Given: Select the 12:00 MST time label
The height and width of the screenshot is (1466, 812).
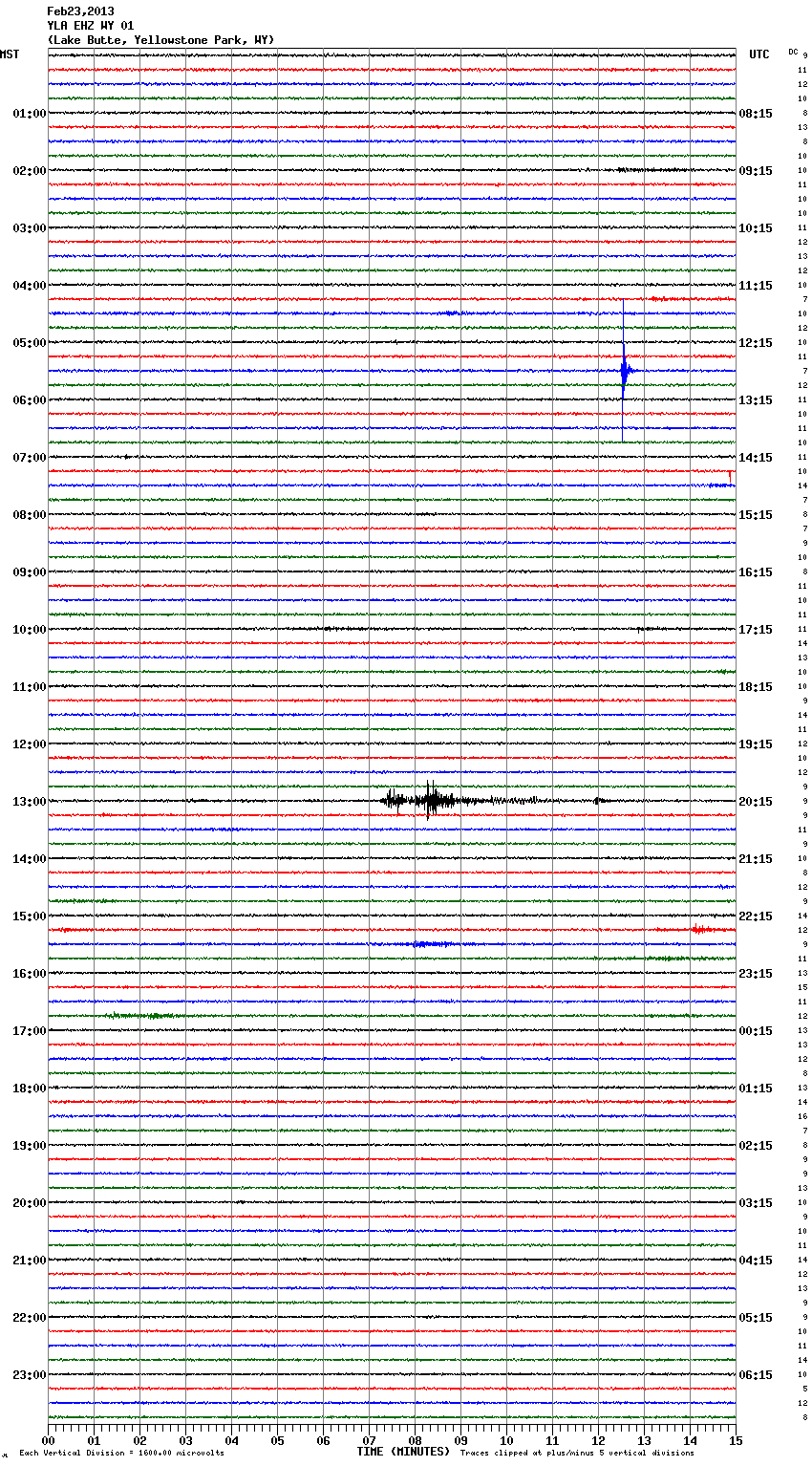Looking at the screenshot, I should [30, 744].
